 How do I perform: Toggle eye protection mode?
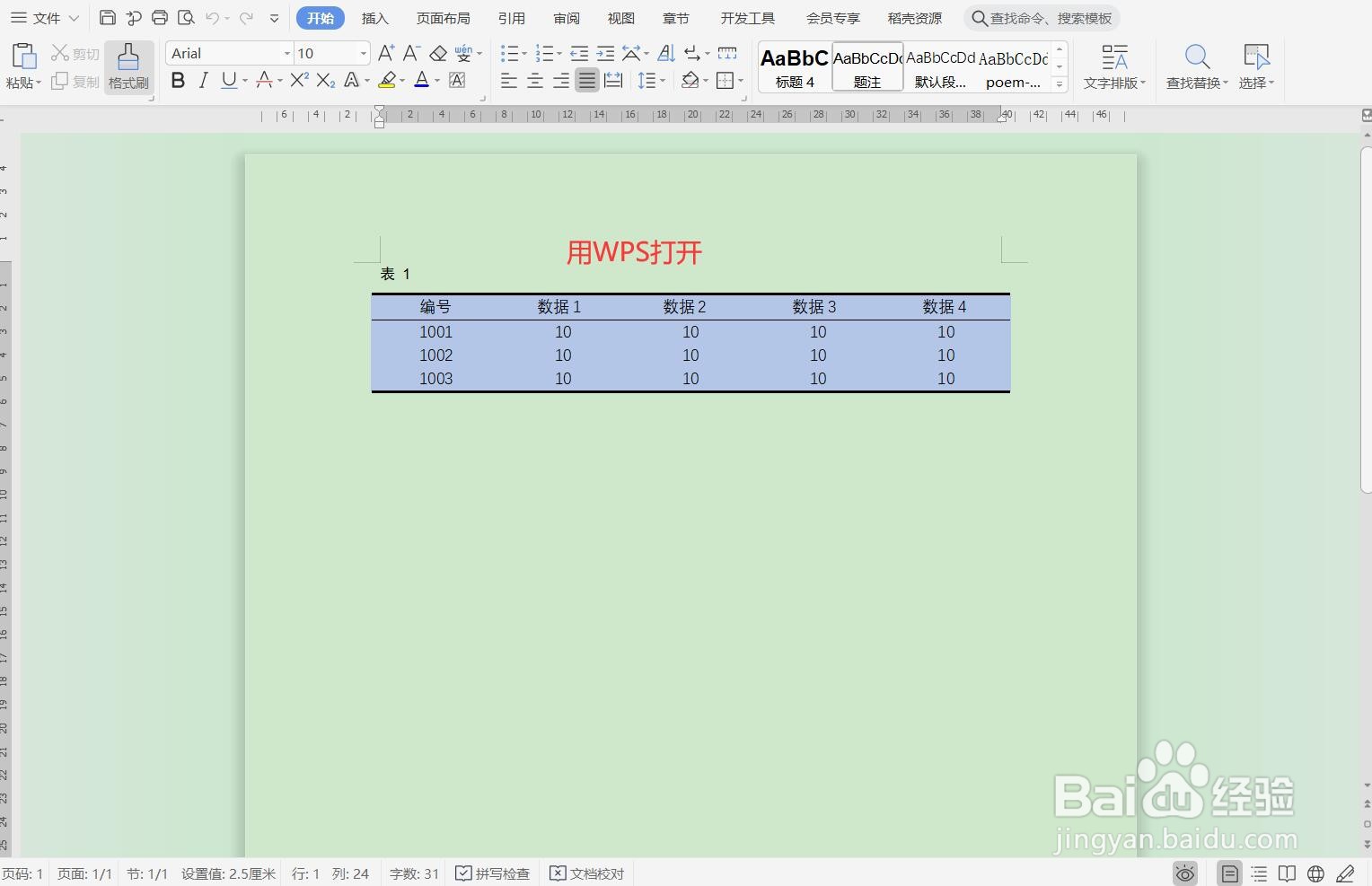[1185, 873]
